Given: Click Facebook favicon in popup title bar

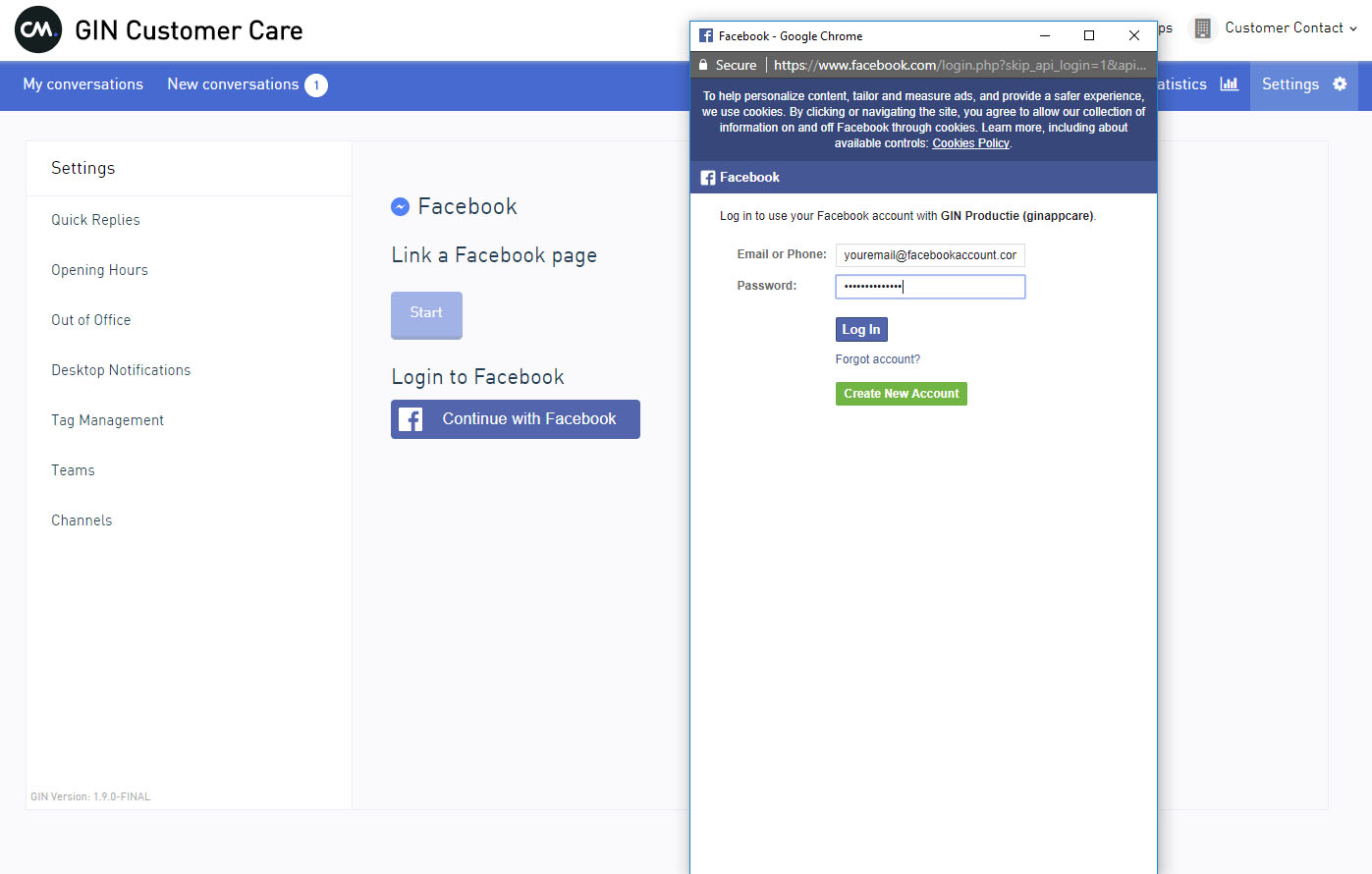Looking at the screenshot, I should click(705, 35).
